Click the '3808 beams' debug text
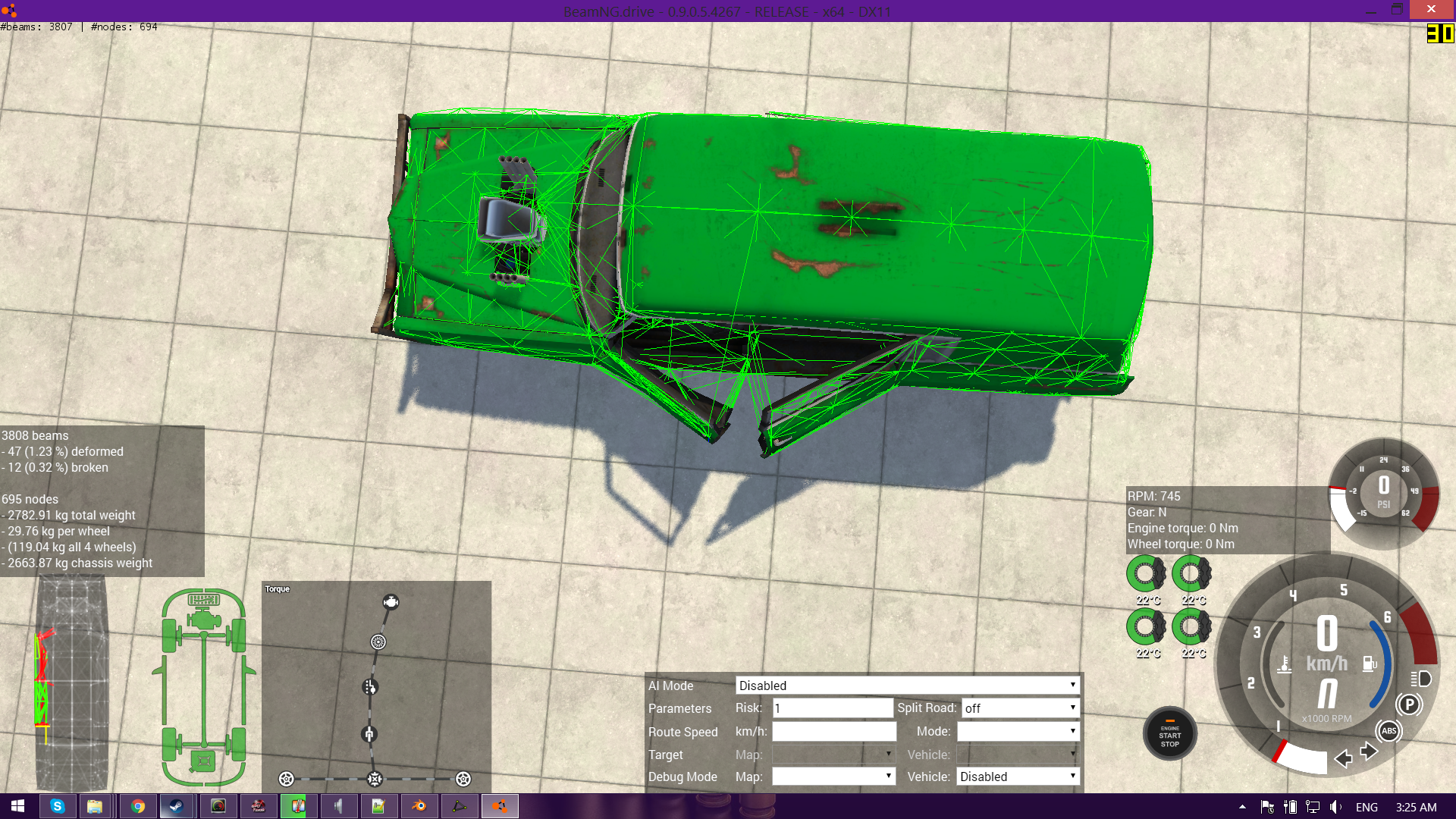The image size is (1456, 819). (35, 435)
